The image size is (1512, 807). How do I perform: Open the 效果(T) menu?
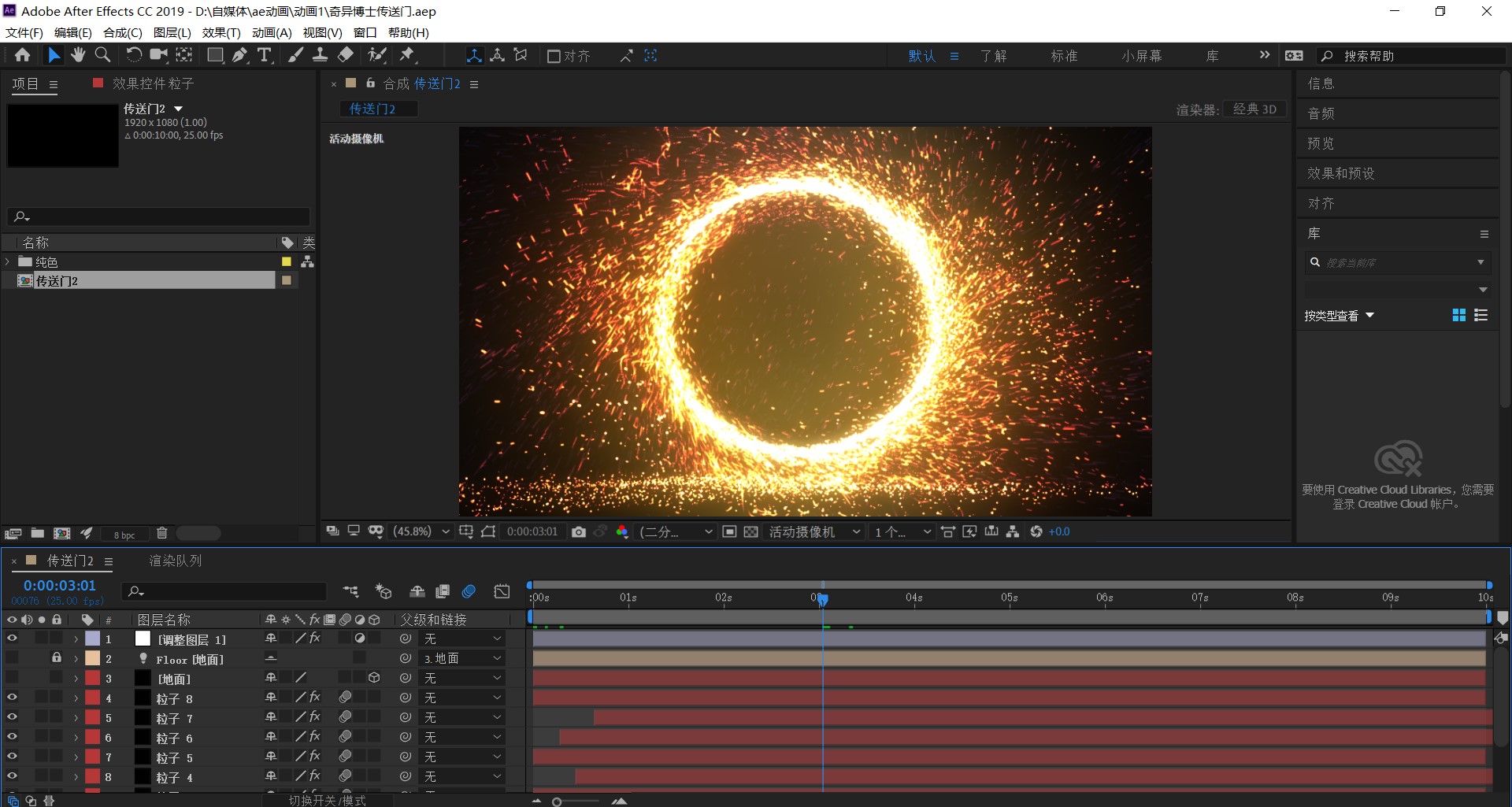(x=221, y=32)
